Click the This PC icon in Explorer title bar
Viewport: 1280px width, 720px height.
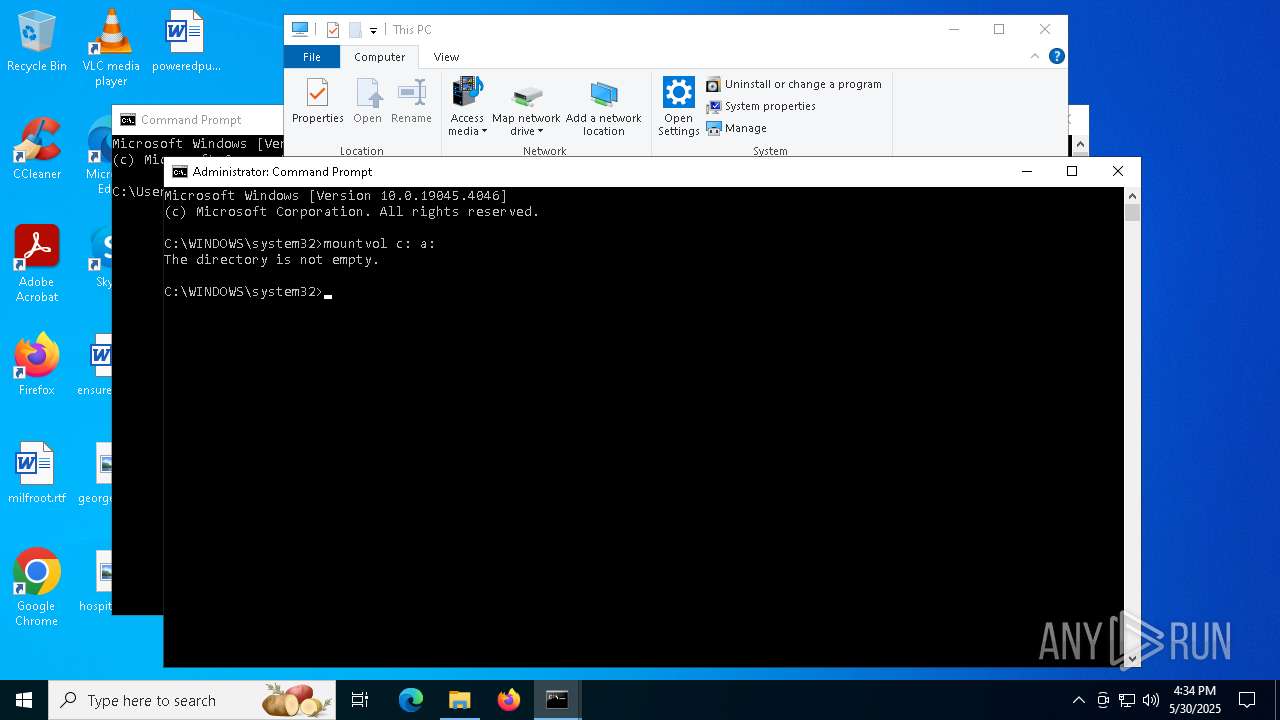[x=299, y=30]
